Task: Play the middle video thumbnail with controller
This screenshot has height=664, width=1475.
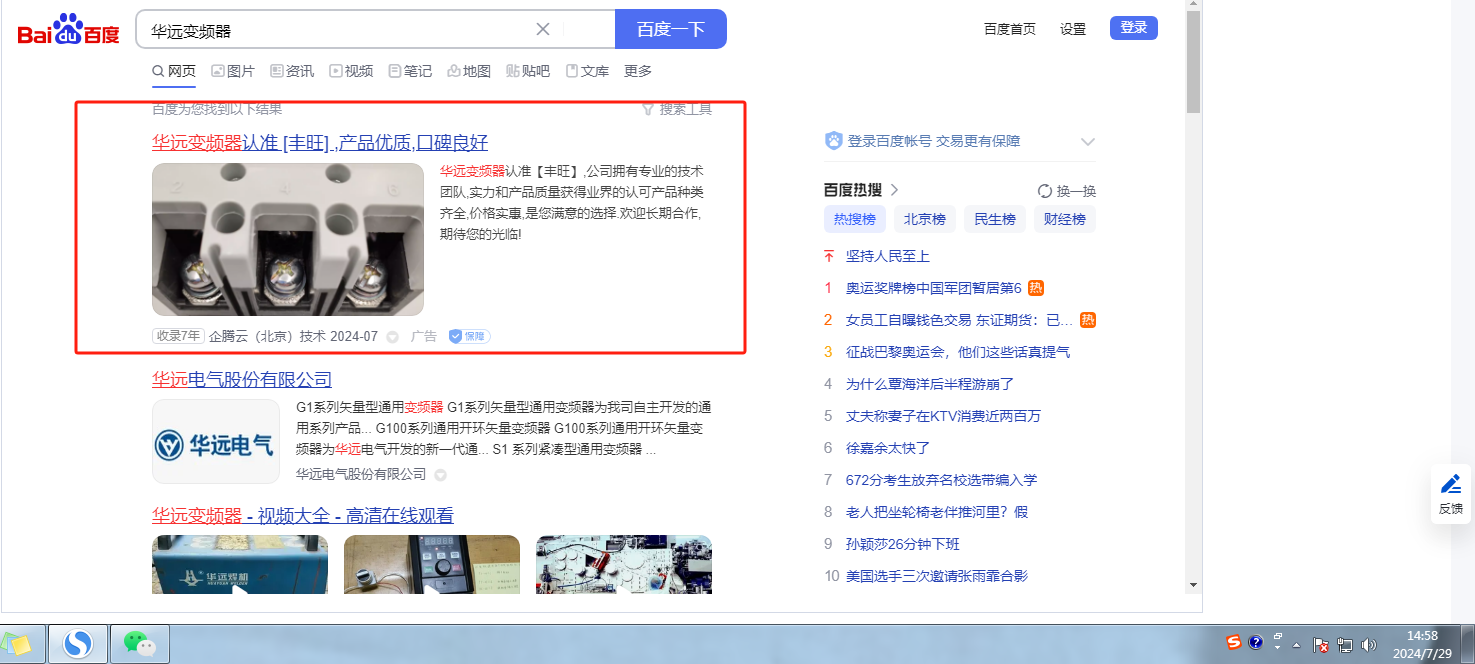Action: tap(432, 565)
